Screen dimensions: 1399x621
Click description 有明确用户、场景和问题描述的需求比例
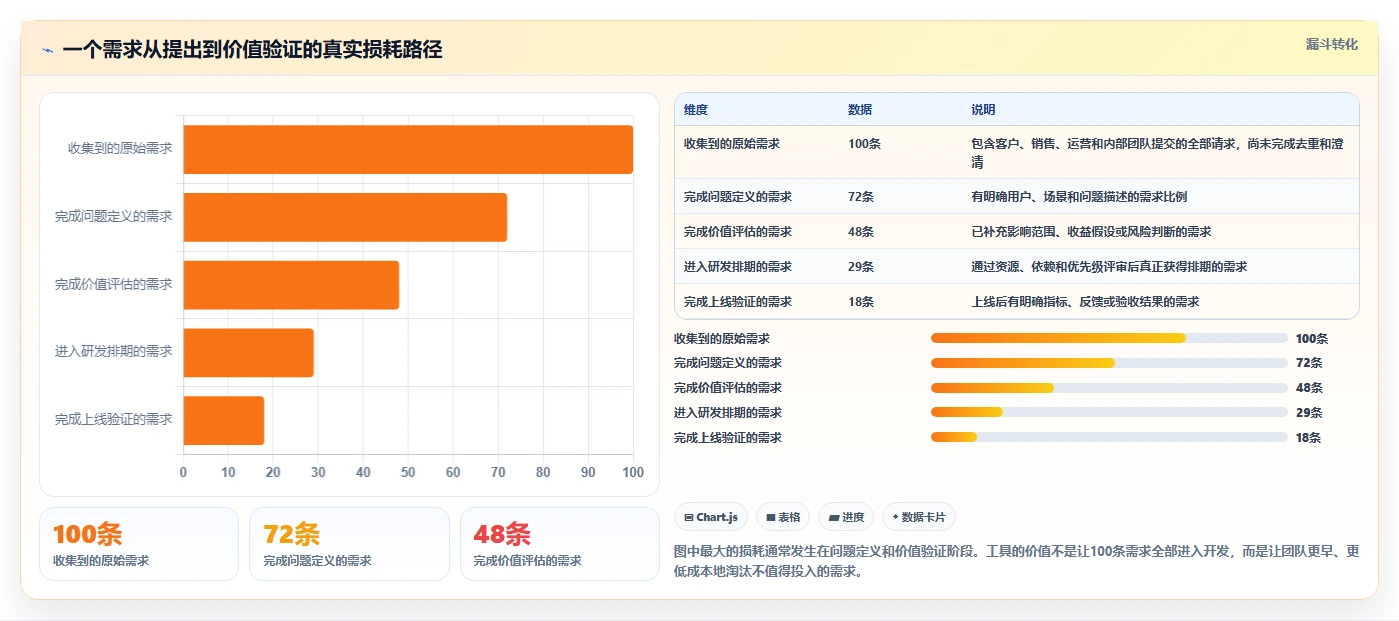(1079, 197)
